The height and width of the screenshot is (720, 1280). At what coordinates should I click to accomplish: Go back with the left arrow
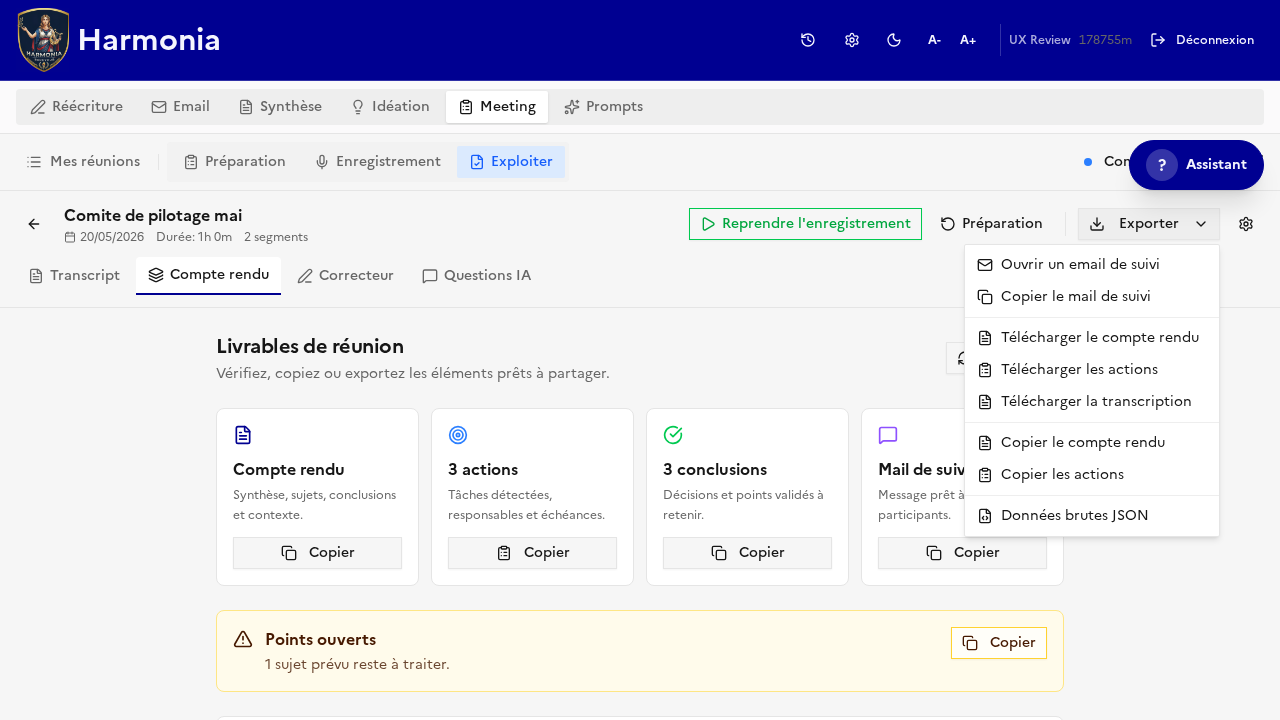click(34, 224)
